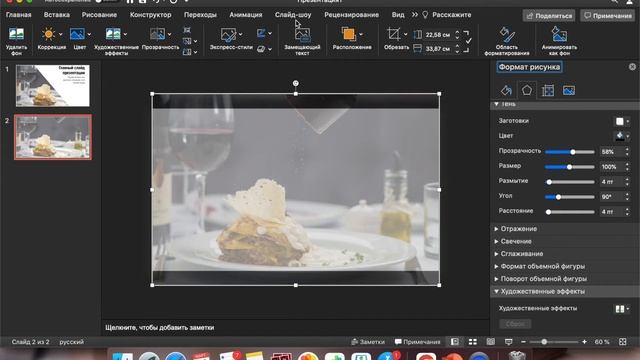Show more ribbon tabs chevron
640x360 pixels.
coord(415,15)
